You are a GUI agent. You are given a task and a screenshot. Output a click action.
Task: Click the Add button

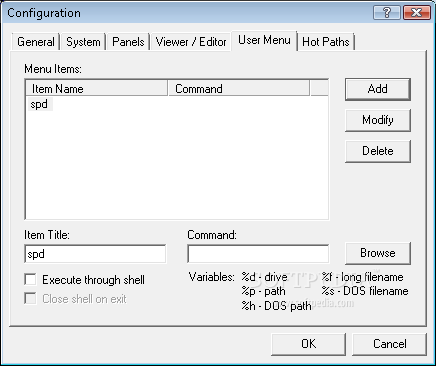[378, 89]
